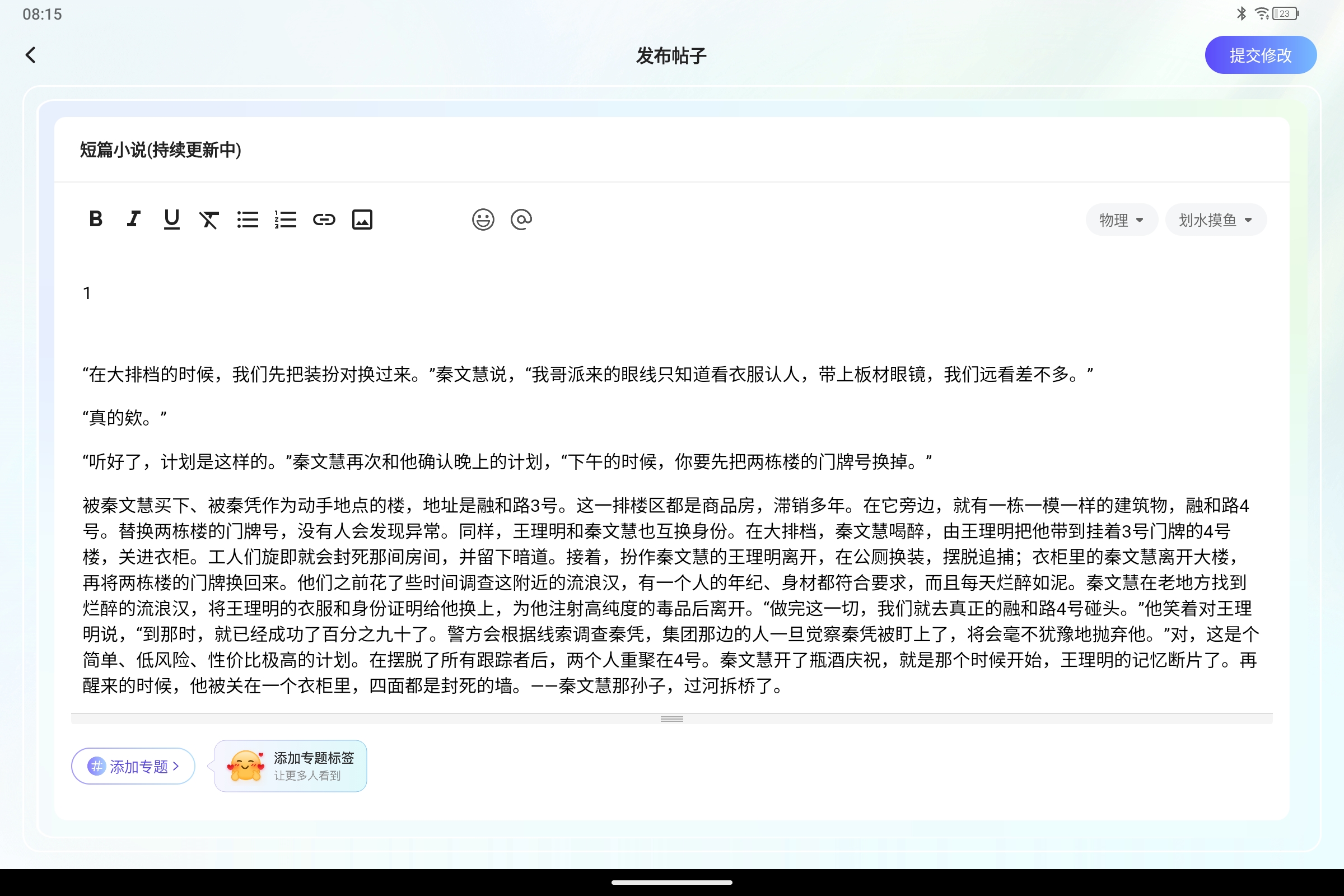The width and height of the screenshot is (1344, 896).
Task: Open the 物理 category dropdown
Action: pyautogui.click(x=1121, y=220)
